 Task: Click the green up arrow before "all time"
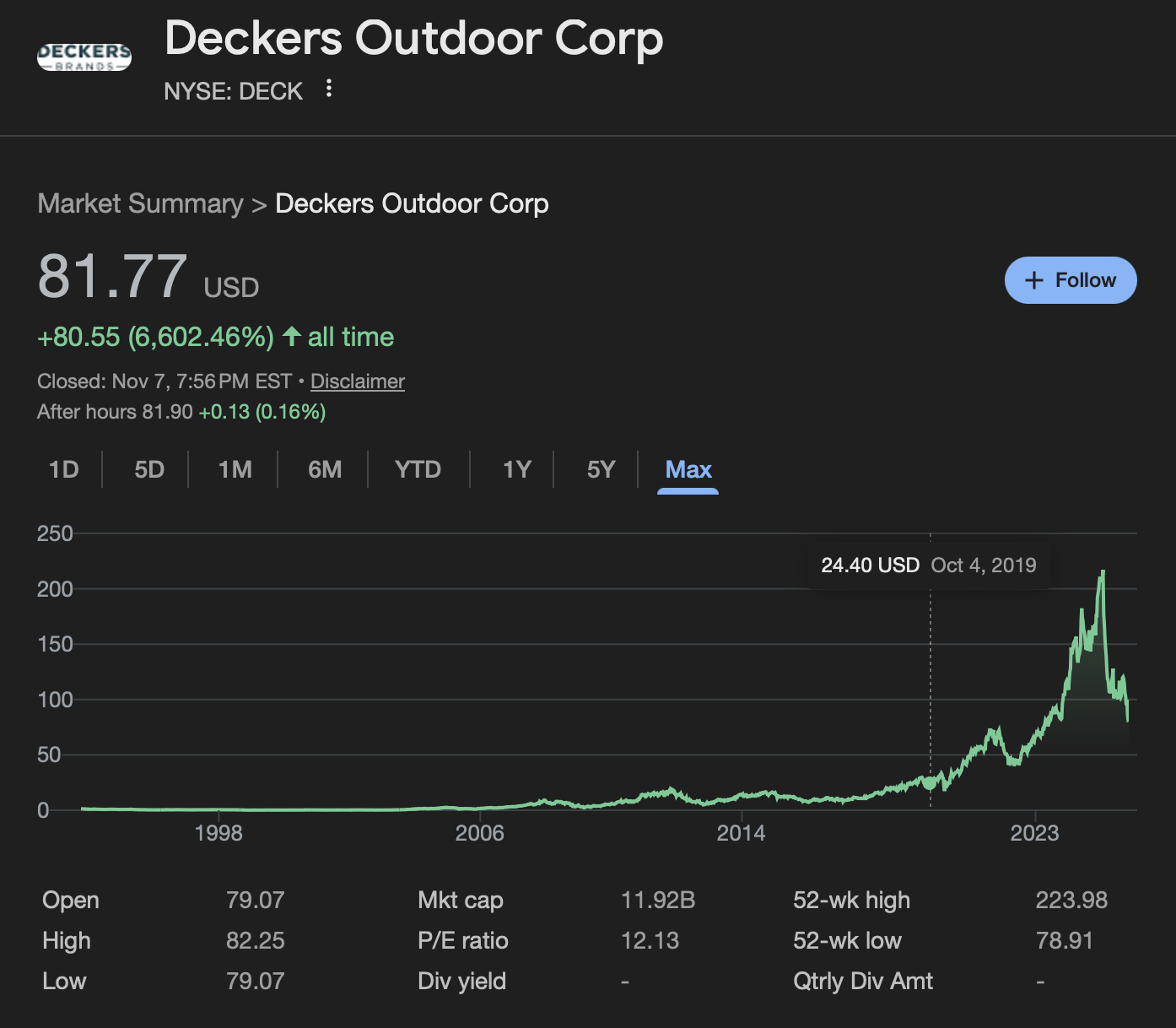point(292,337)
